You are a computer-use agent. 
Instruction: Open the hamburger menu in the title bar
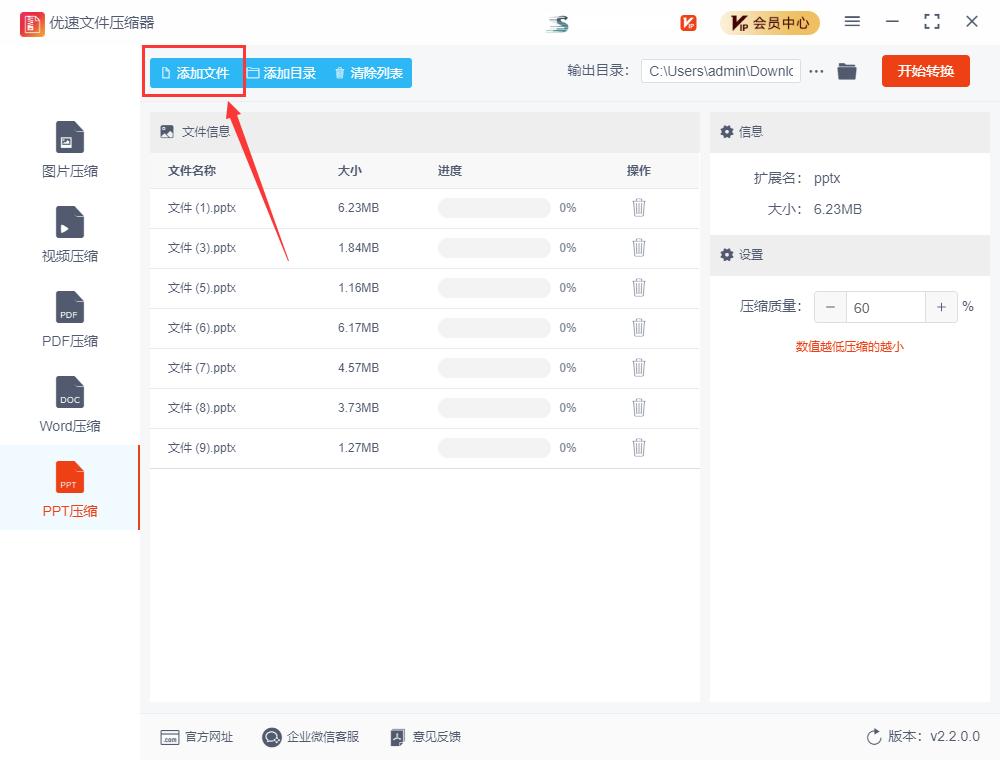tap(853, 21)
